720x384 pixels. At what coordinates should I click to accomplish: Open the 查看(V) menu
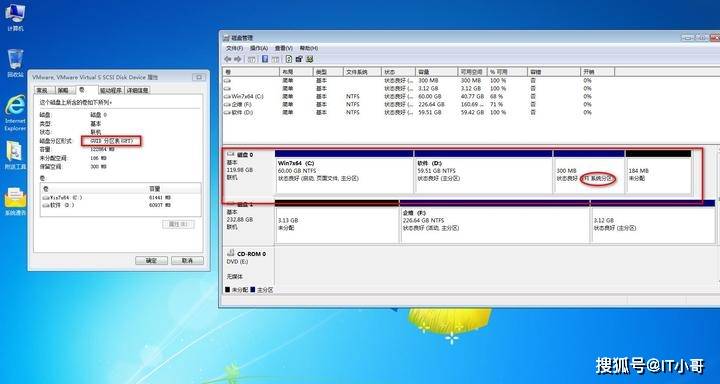(x=283, y=48)
